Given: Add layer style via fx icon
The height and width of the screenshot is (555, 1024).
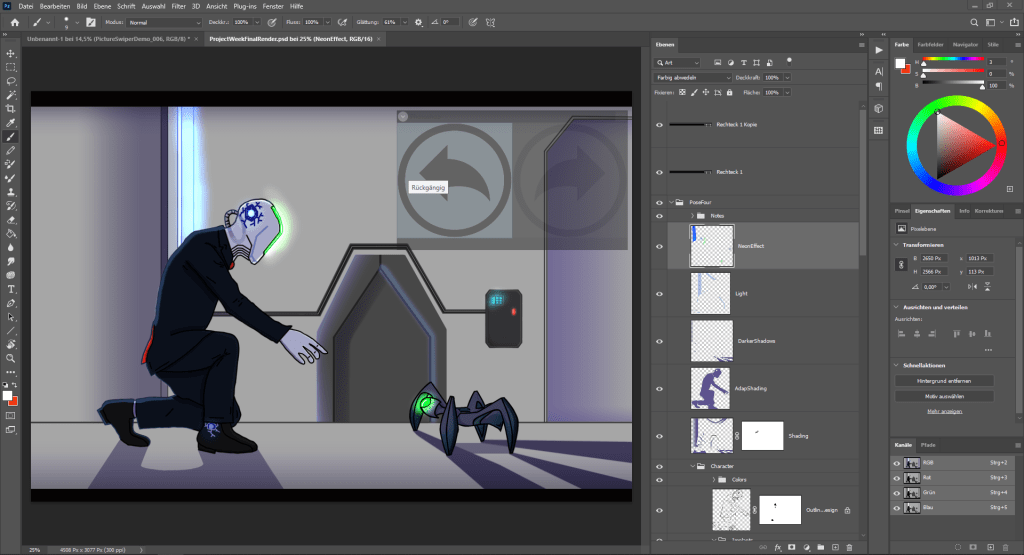Looking at the screenshot, I should [777, 547].
